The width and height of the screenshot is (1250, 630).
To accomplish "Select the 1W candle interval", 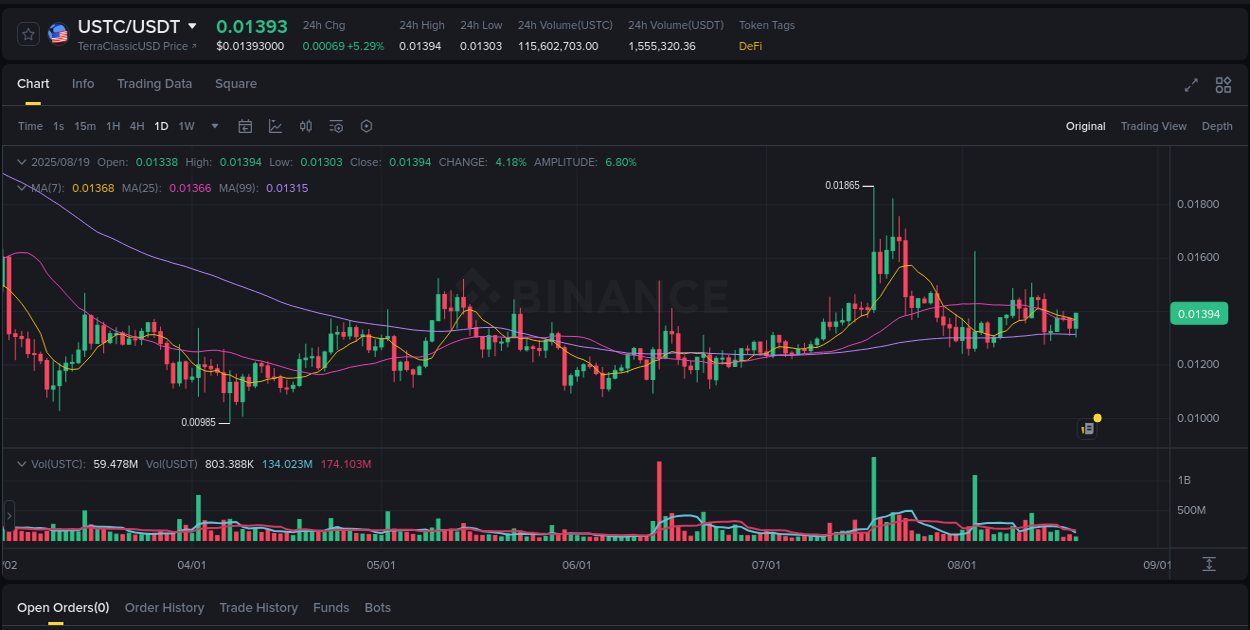I will click(x=185, y=126).
